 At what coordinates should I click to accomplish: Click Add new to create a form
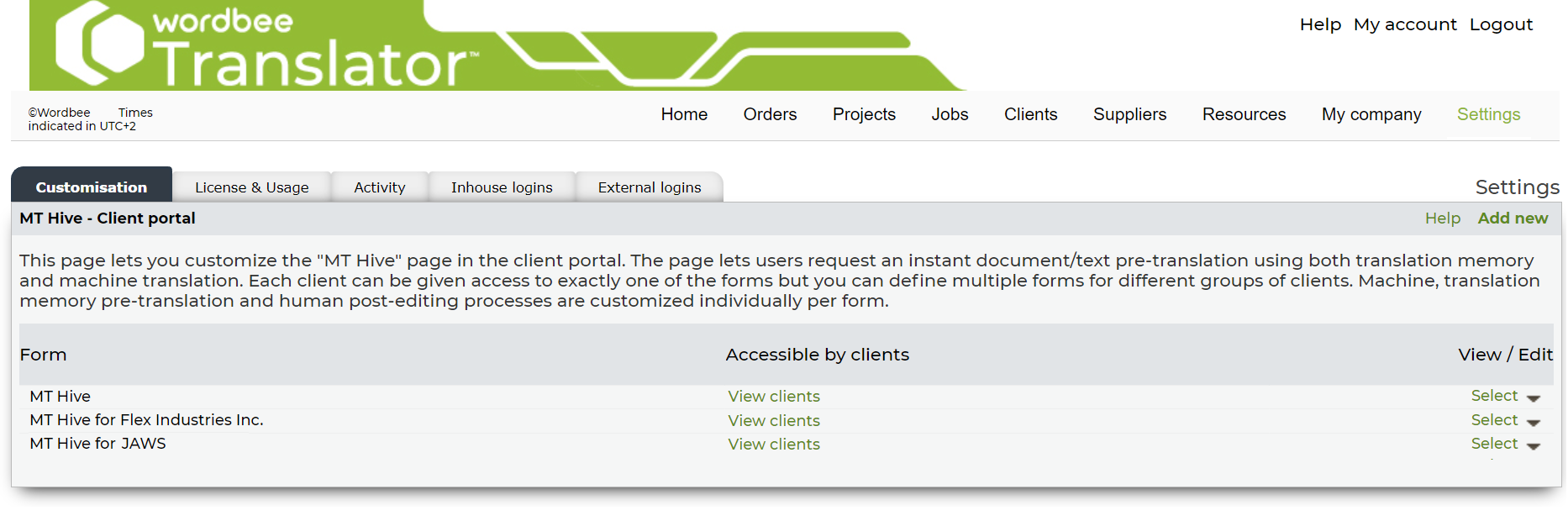(x=1512, y=218)
